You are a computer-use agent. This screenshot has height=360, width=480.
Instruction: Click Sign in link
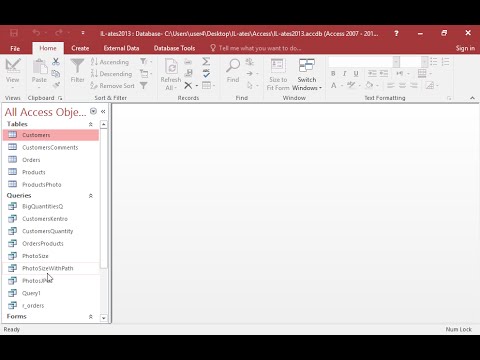tap(465, 48)
